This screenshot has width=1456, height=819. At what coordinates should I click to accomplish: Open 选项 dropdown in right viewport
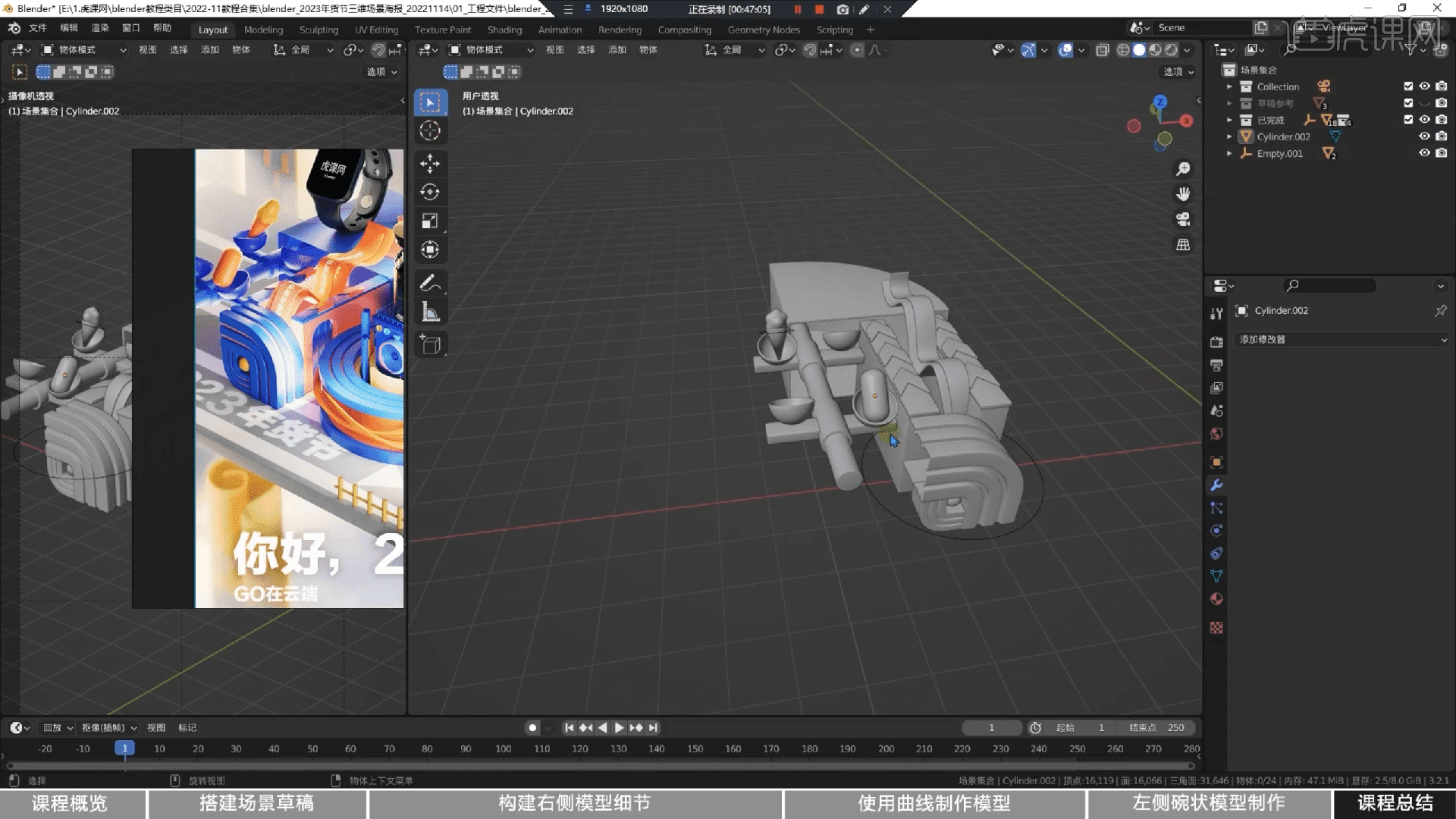point(1178,72)
